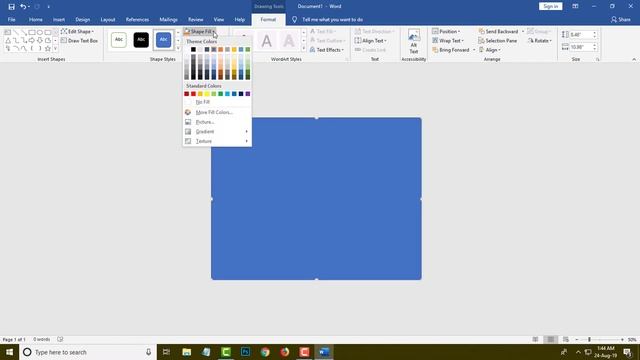Click the Sign in button
Screen dimensions: 640x360
[x=551, y=7]
